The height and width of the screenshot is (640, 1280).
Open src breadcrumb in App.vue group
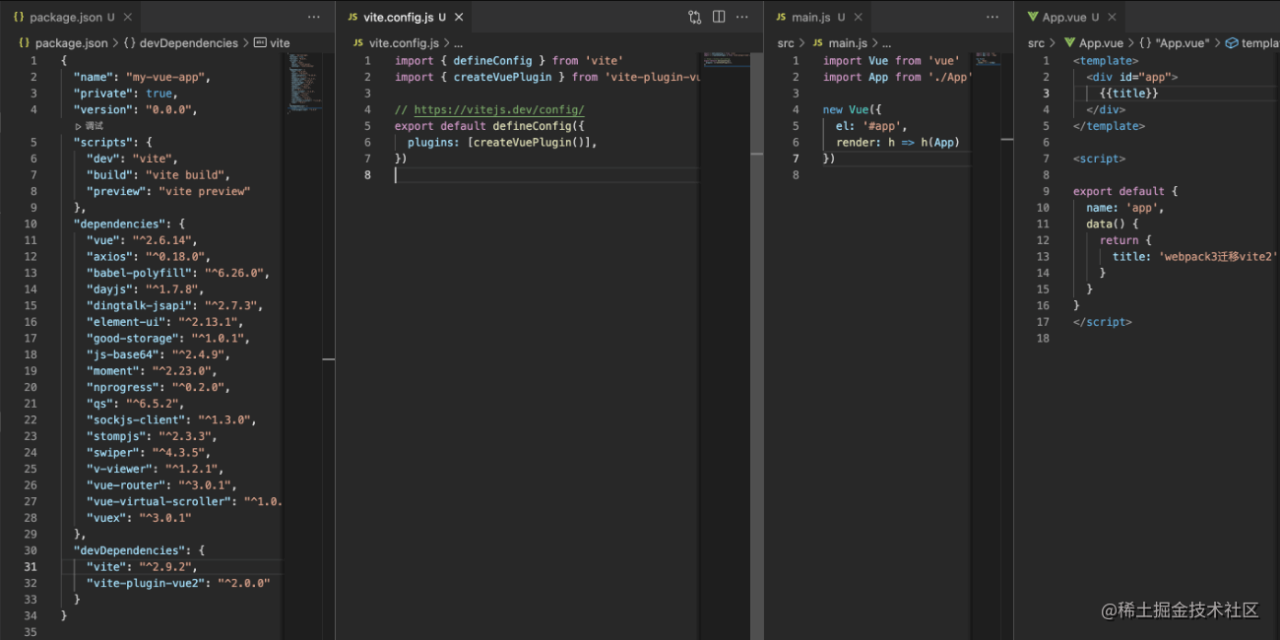1036,43
